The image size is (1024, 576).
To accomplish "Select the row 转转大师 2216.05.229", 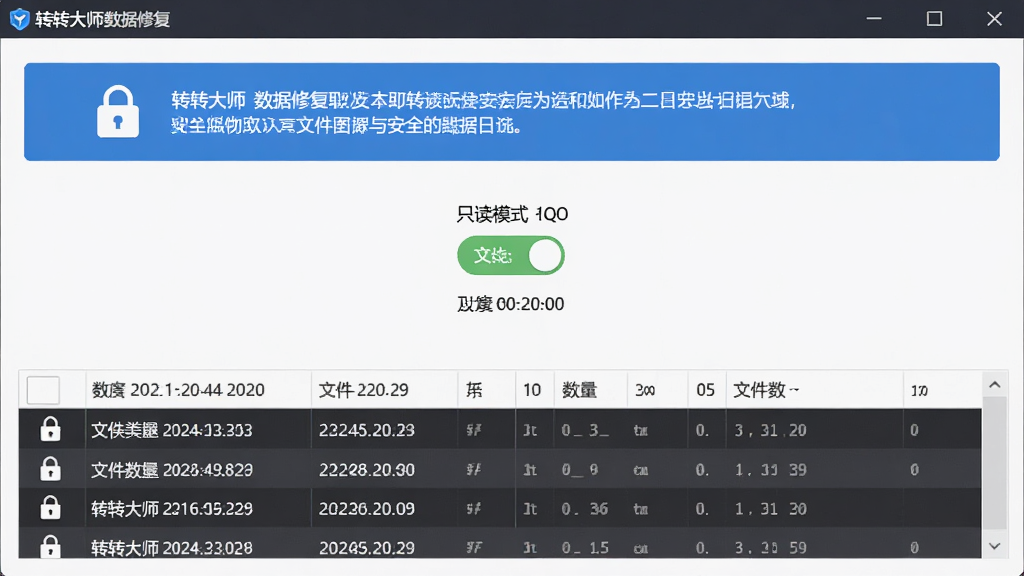I will (500, 508).
